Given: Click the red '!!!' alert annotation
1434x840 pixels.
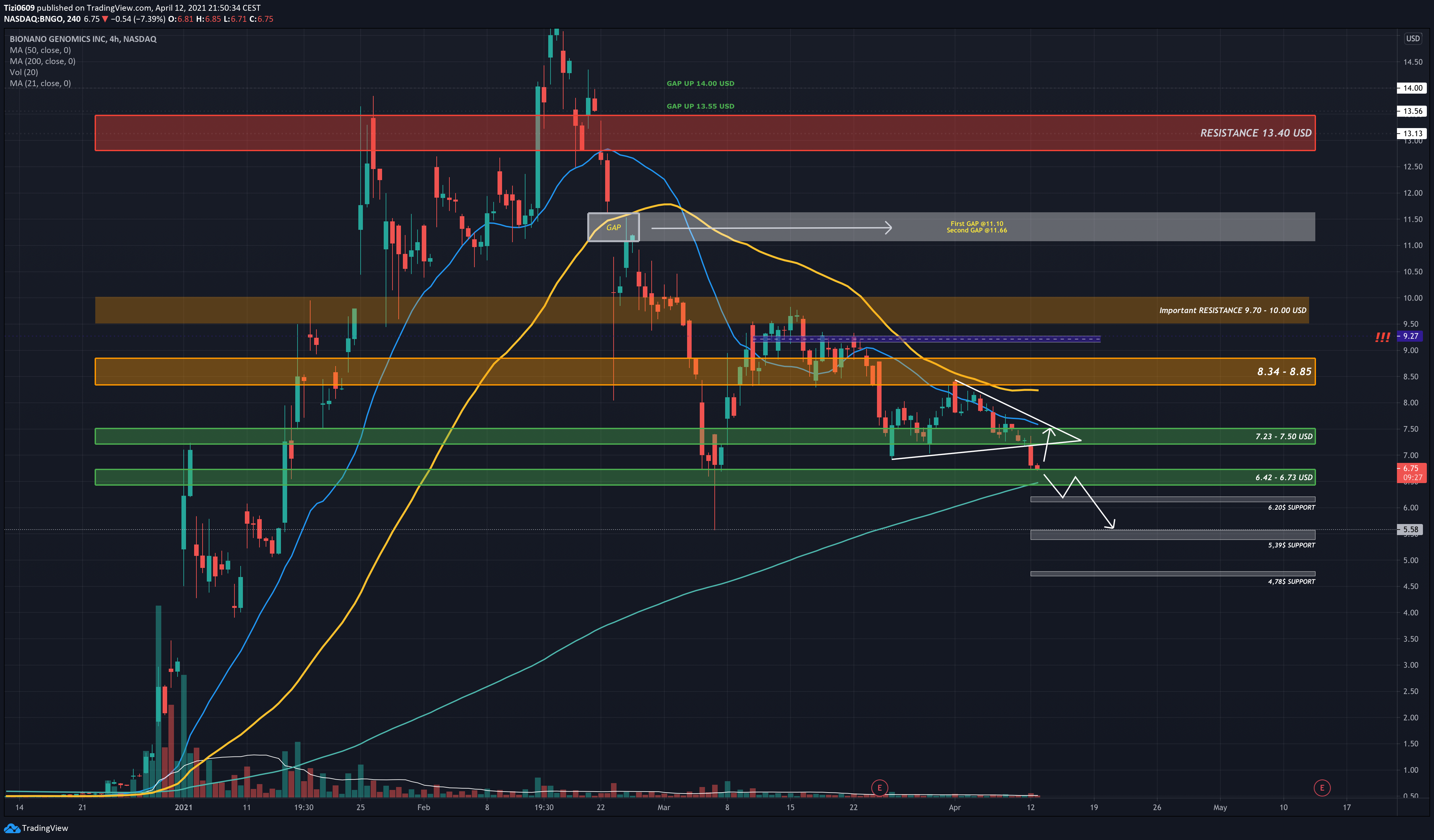Looking at the screenshot, I should pos(1382,338).
